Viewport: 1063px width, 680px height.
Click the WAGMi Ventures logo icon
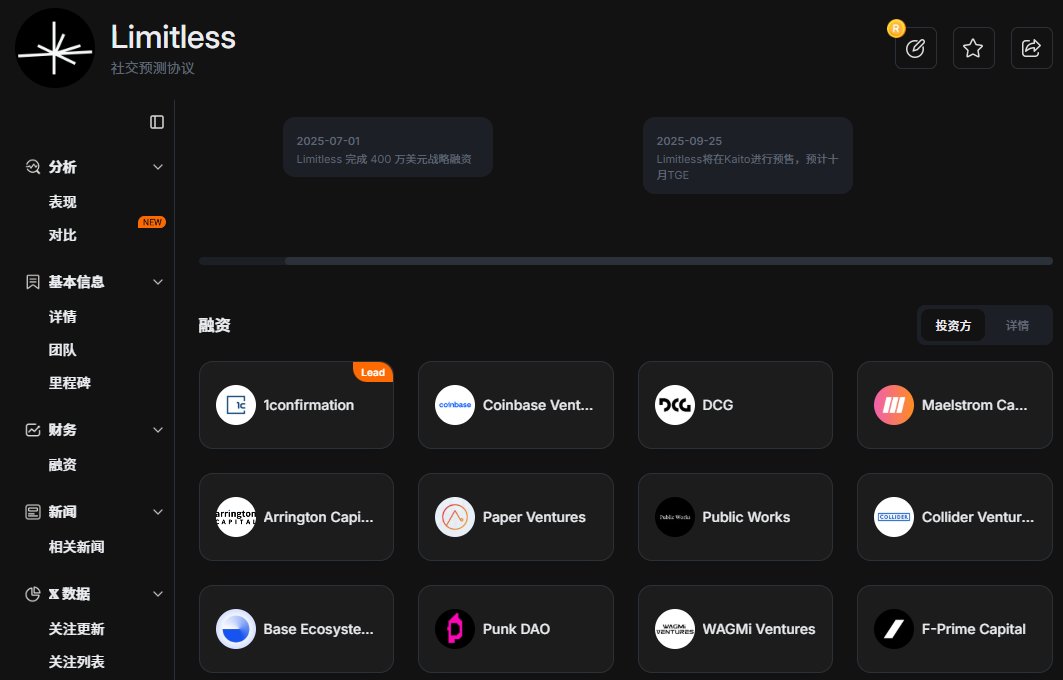pyautogui.click(x=675, y=628)
